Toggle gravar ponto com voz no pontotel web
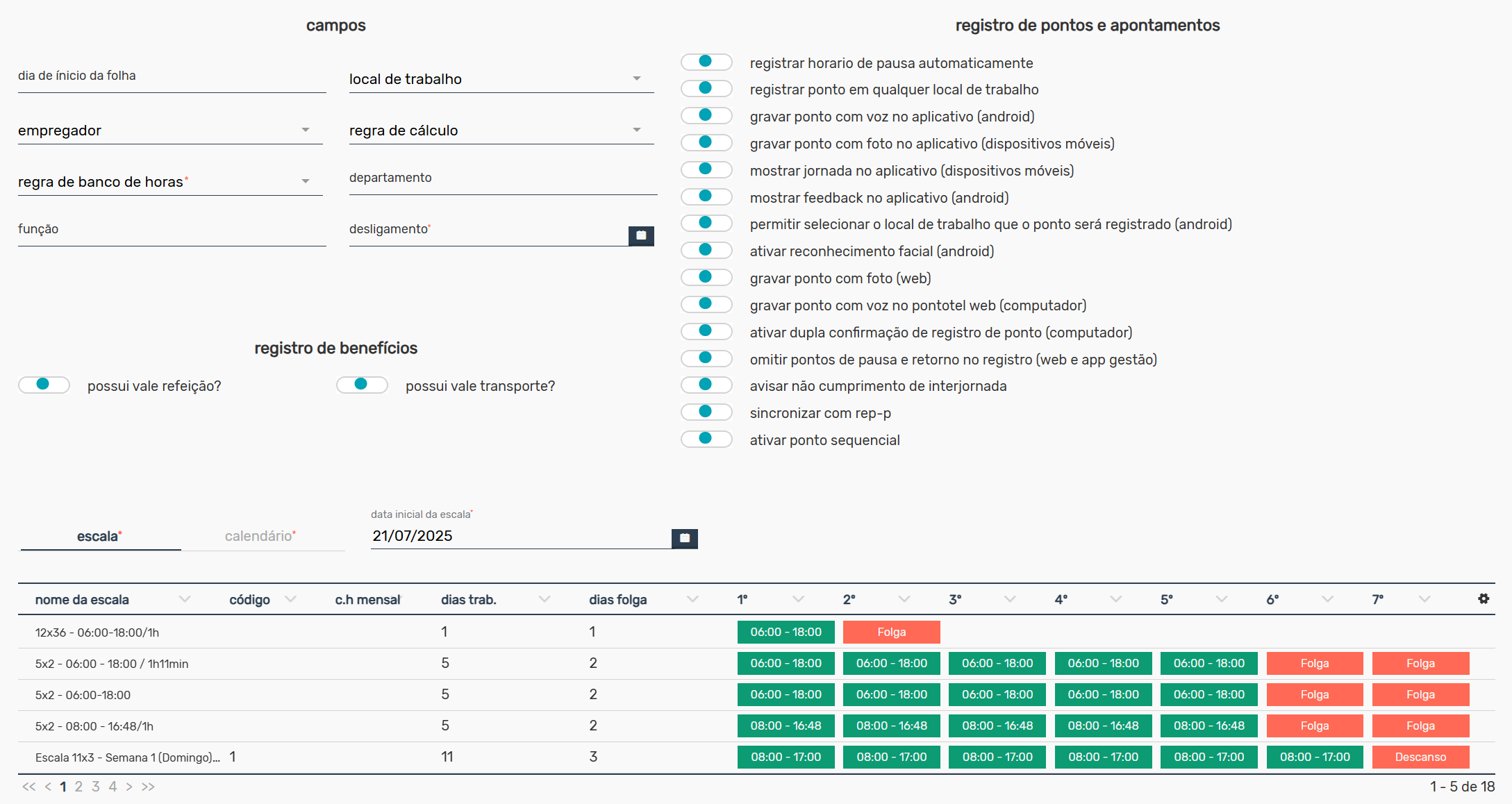This screenshot has width=1512, height=804. click(x=706, y=305)
